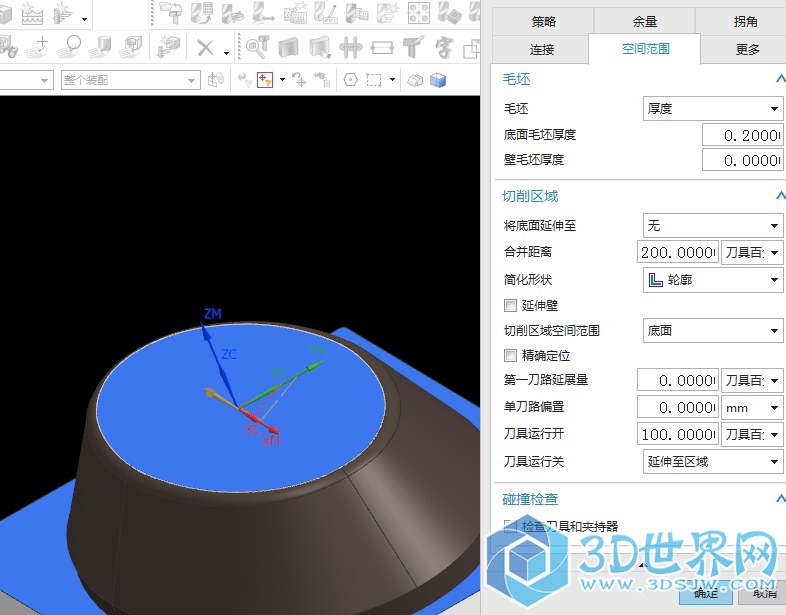Switch to the 连接 tab
786x615 pixels.
click(x=541, y=49)
